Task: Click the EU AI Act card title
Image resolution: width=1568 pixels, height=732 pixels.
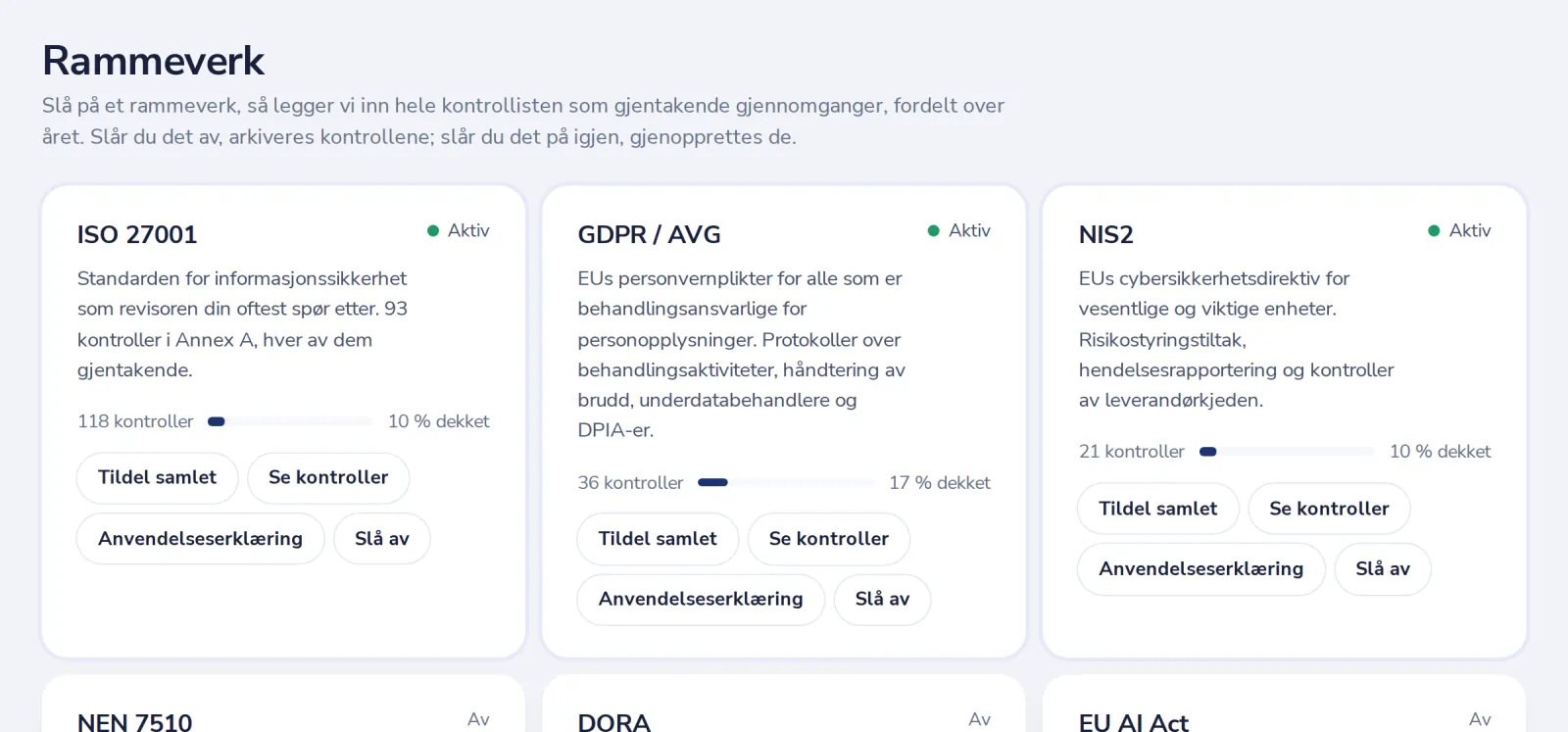Action: (x=1134, y=722)
